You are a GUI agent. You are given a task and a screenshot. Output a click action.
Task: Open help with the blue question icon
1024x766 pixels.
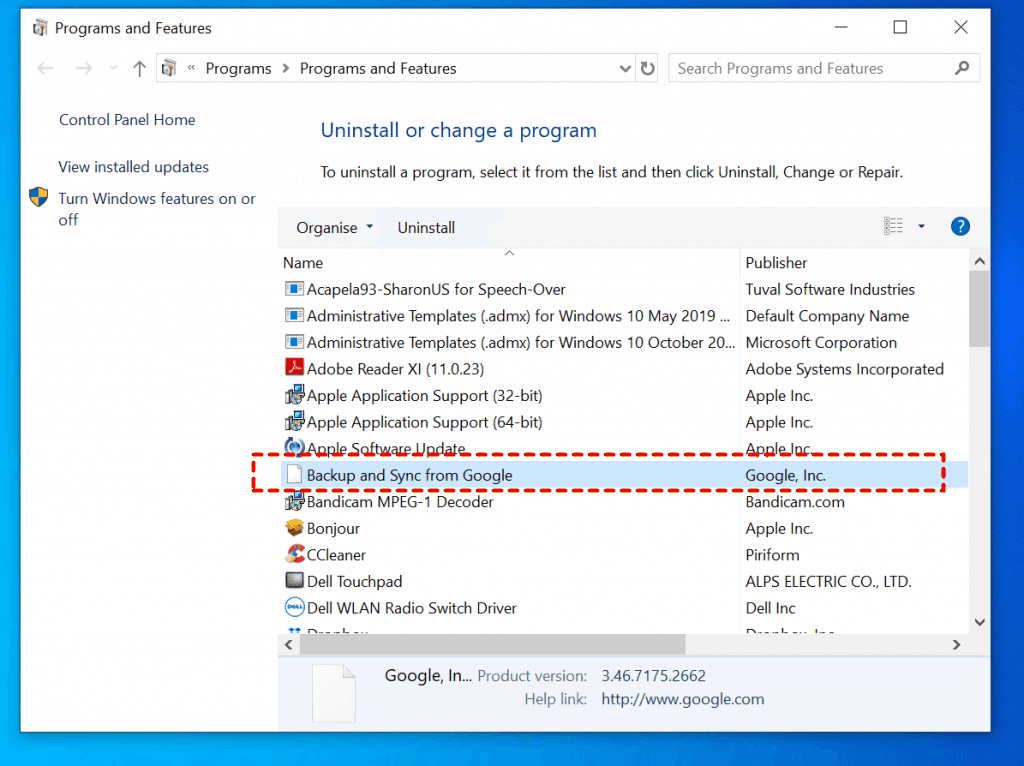pyautogui.click(x=960, y=227)
